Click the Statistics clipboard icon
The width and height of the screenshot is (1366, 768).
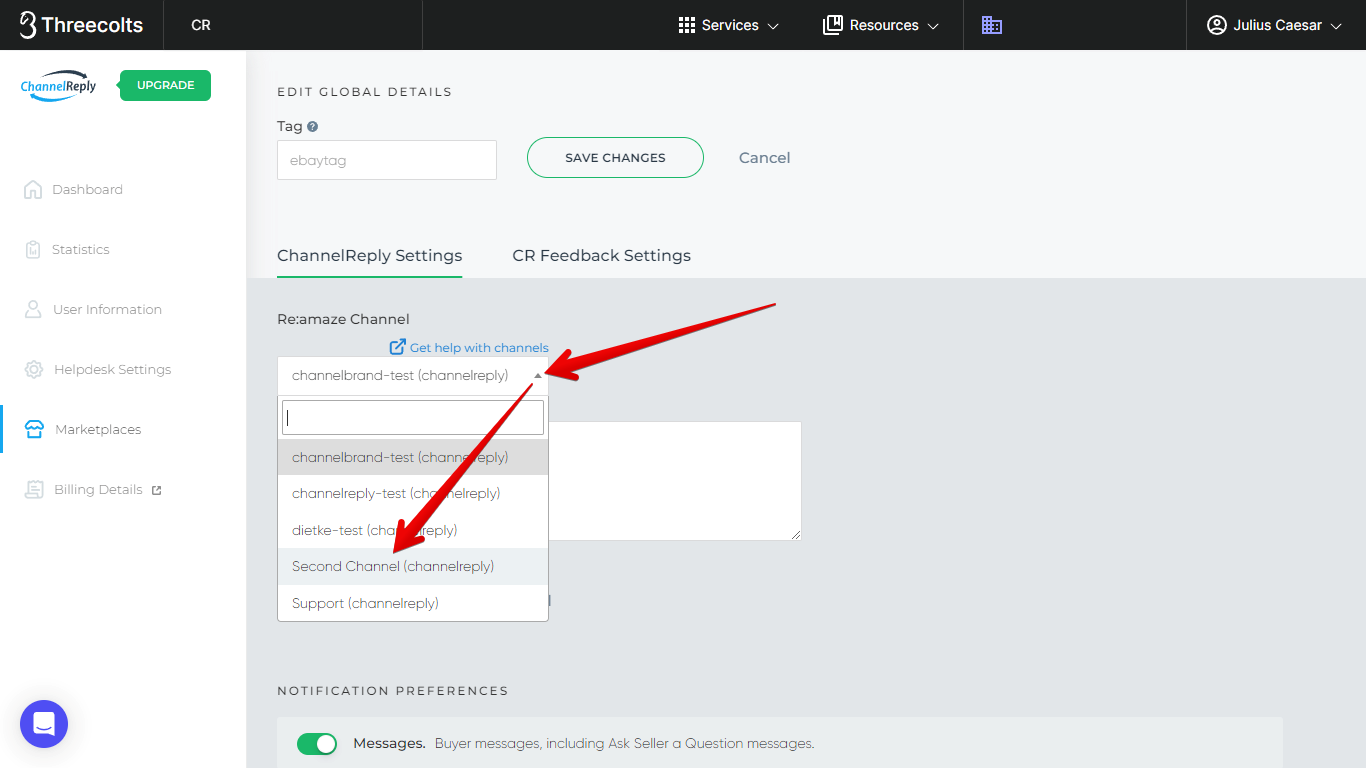click(33, 249)
